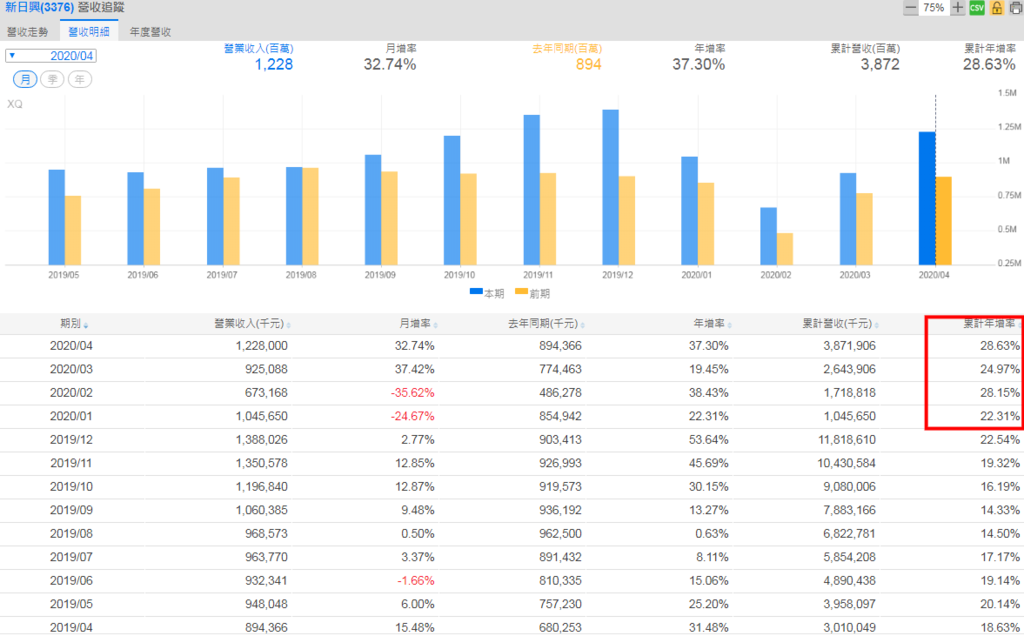Click the 月增率 table column header

point(415,324)
